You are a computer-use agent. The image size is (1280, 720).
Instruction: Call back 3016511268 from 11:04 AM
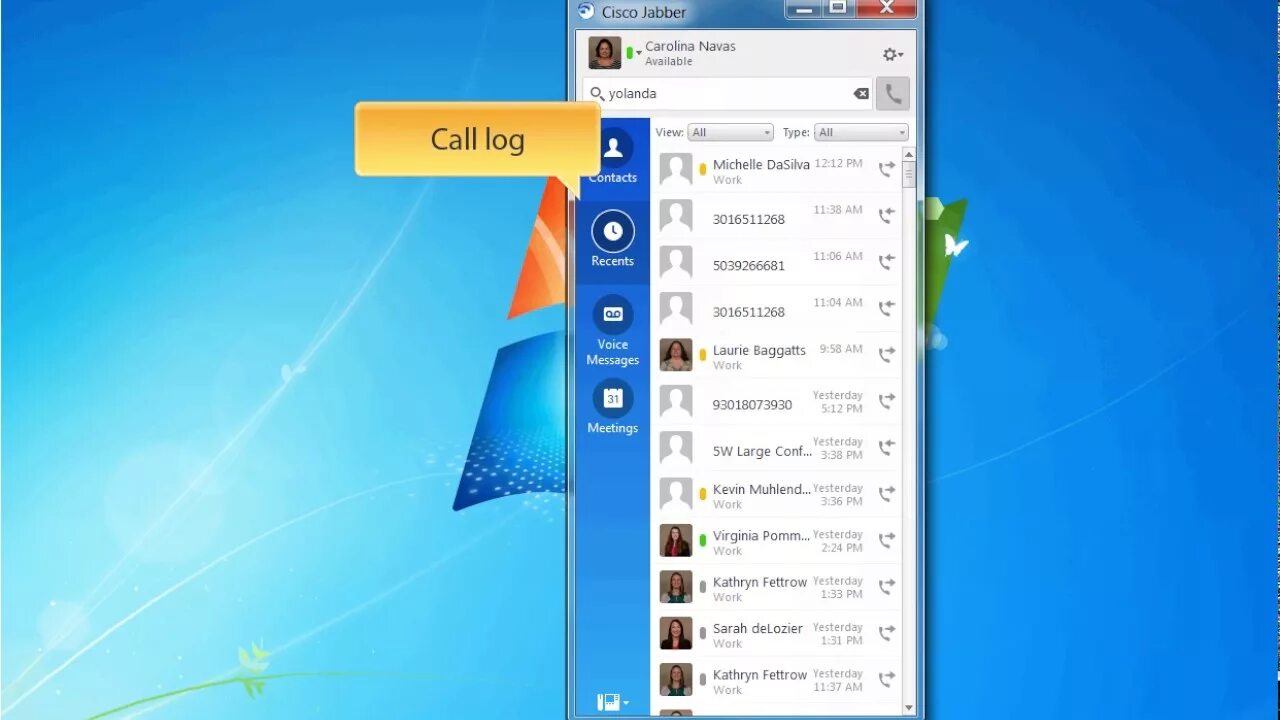pos(886,308)
